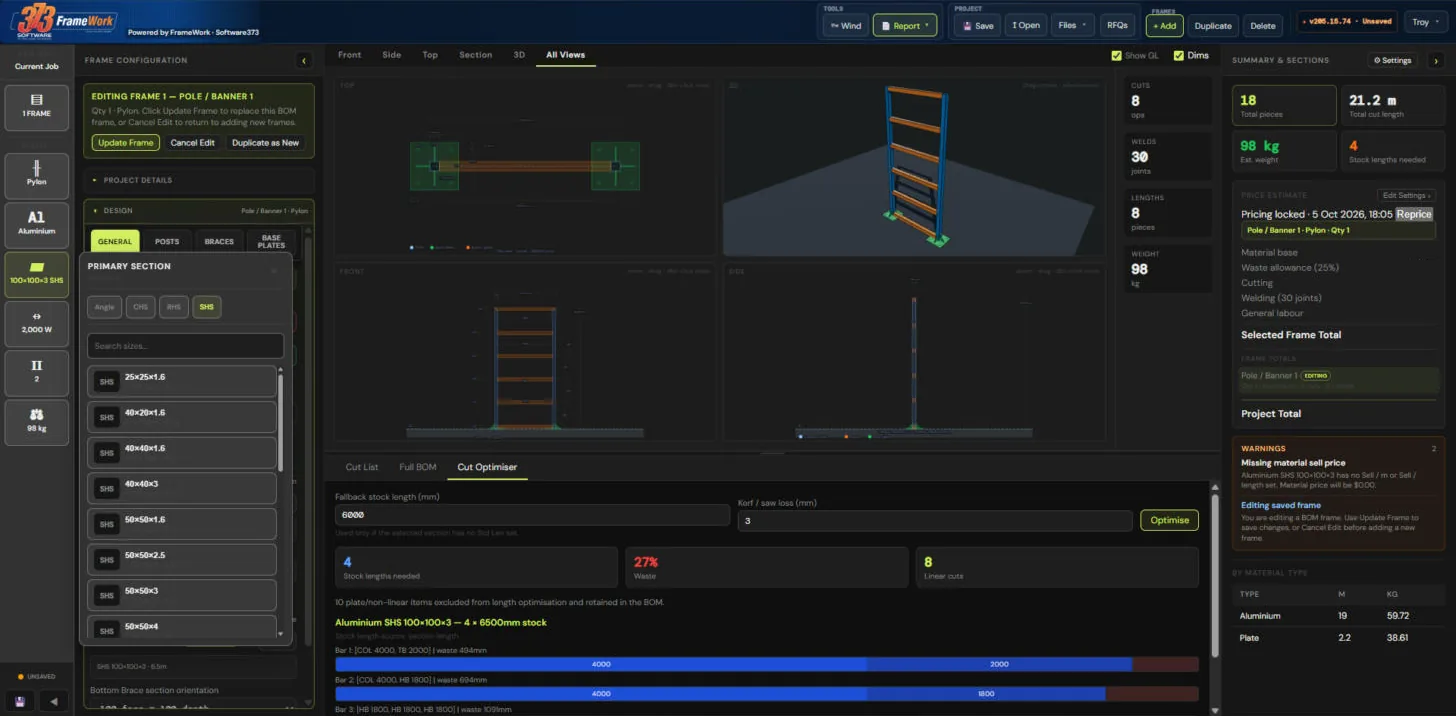Click the 98 kg weight tile
This screenshot has width=1456, height=716.
click(37, 421)
